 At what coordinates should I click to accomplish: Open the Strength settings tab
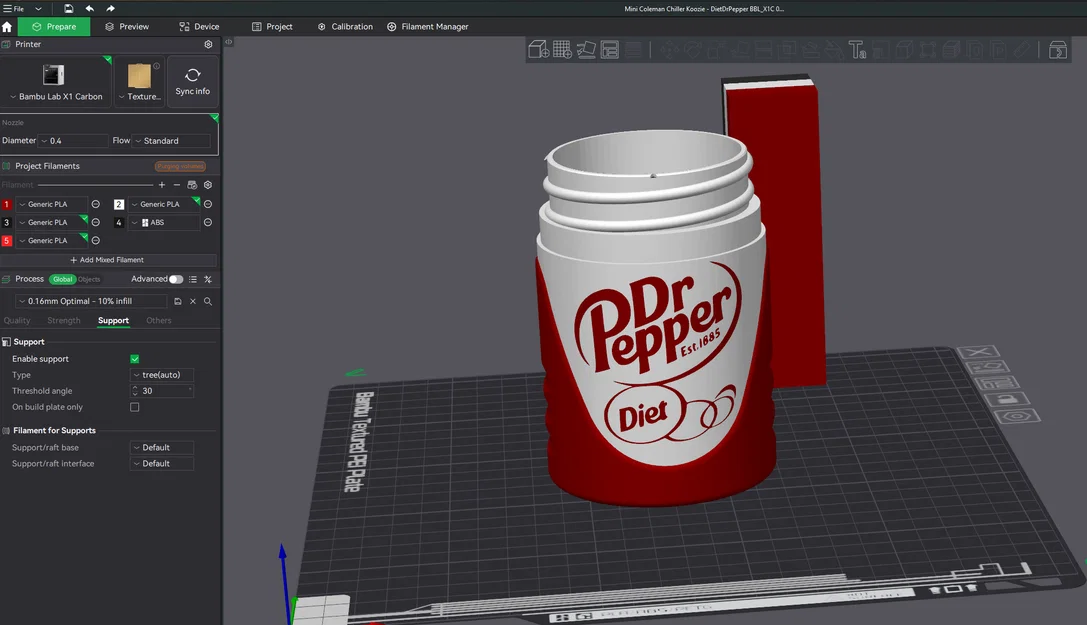(x=64, y=321)
